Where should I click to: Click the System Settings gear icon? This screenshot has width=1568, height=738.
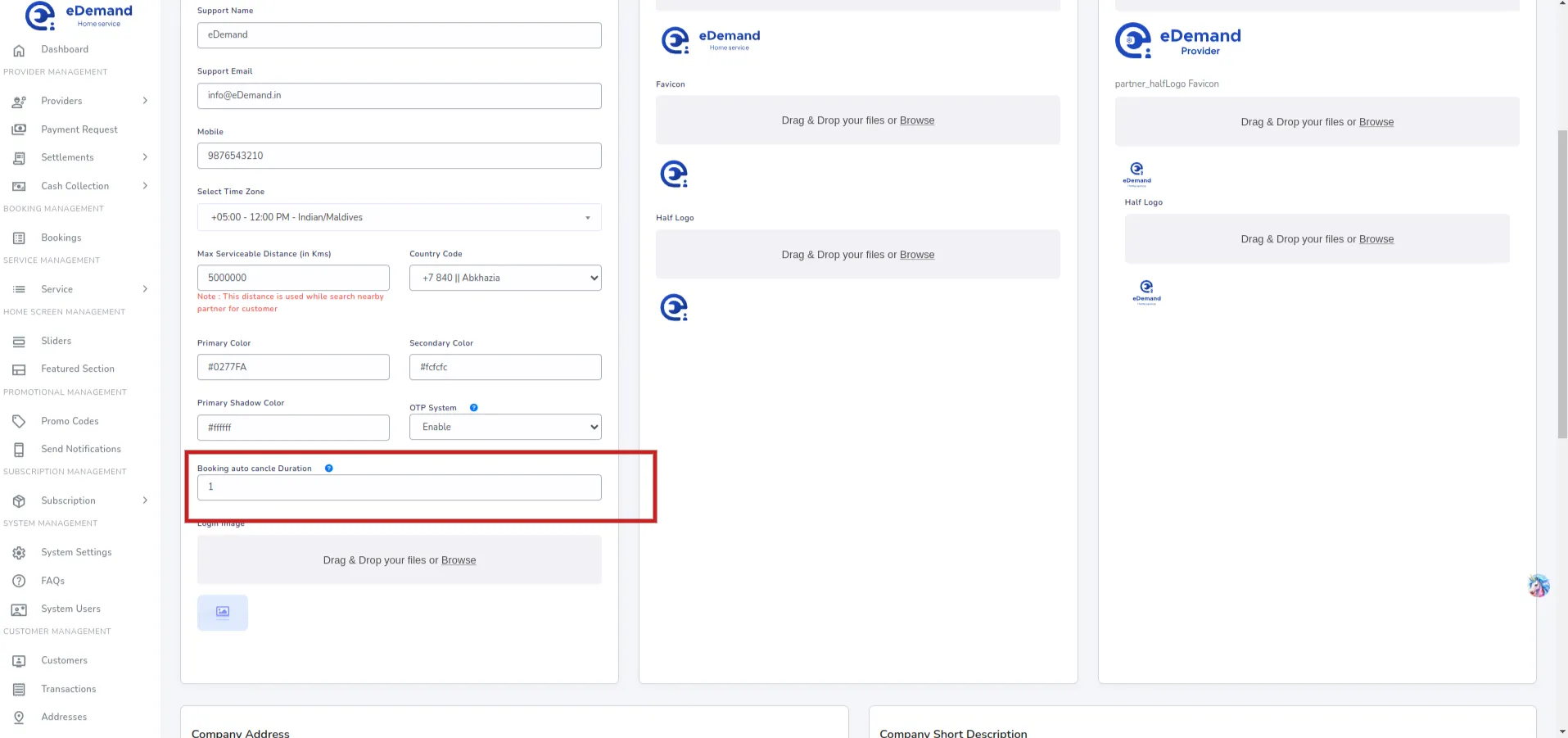(19, 553)
